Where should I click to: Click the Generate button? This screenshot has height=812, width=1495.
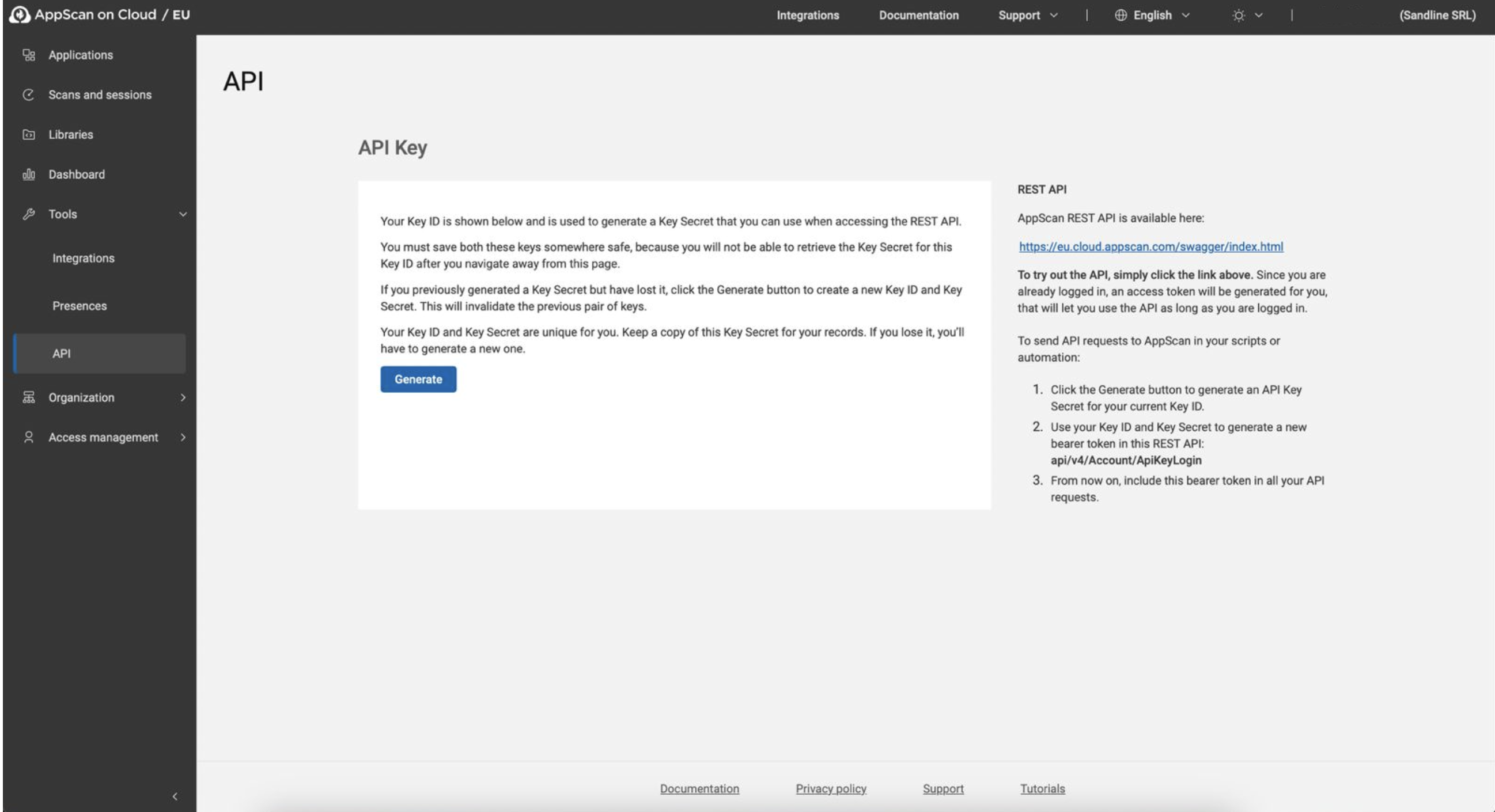[418, 380]
